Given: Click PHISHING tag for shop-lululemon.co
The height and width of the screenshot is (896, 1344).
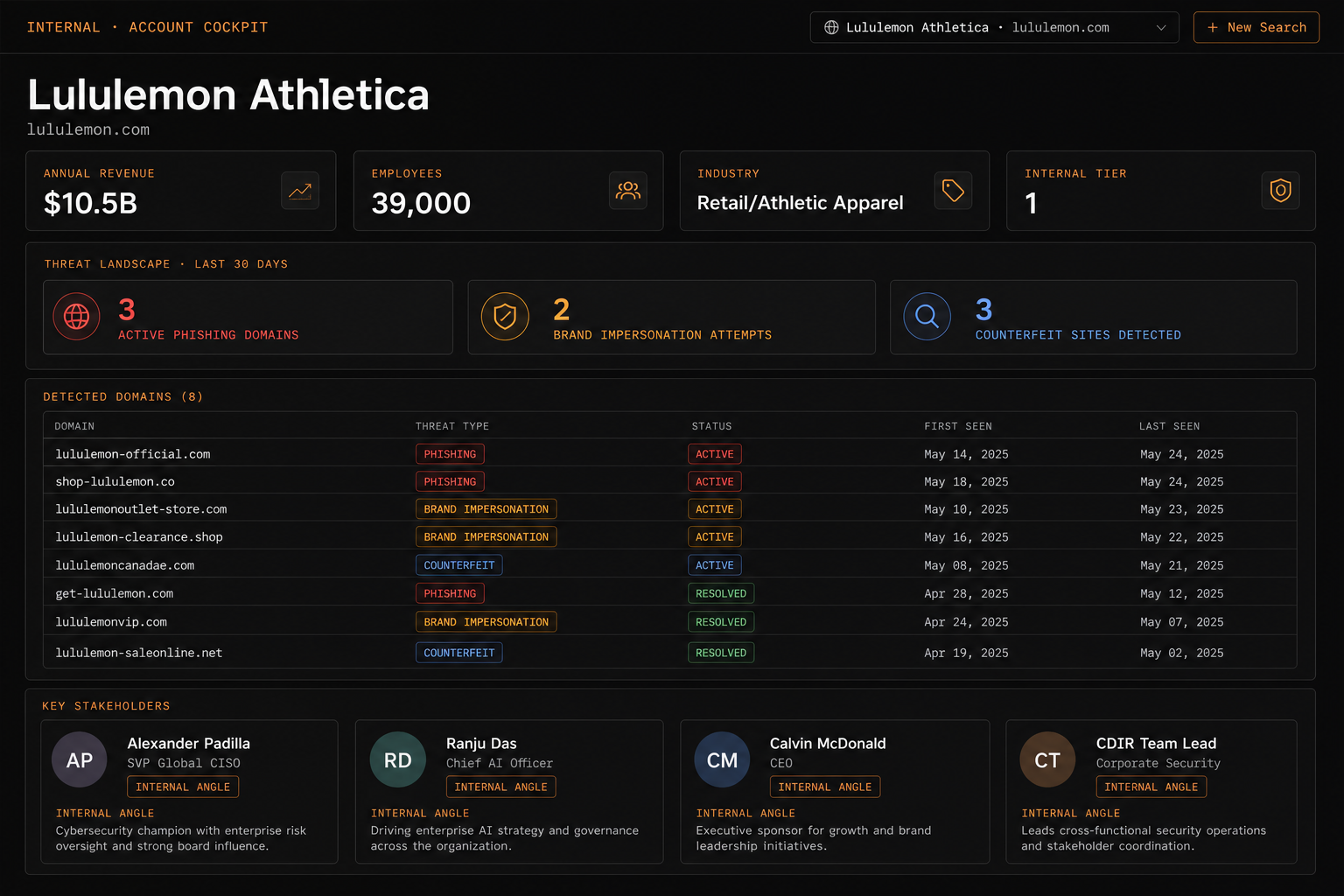Looking at the screenshot, I should coord(450,481).
